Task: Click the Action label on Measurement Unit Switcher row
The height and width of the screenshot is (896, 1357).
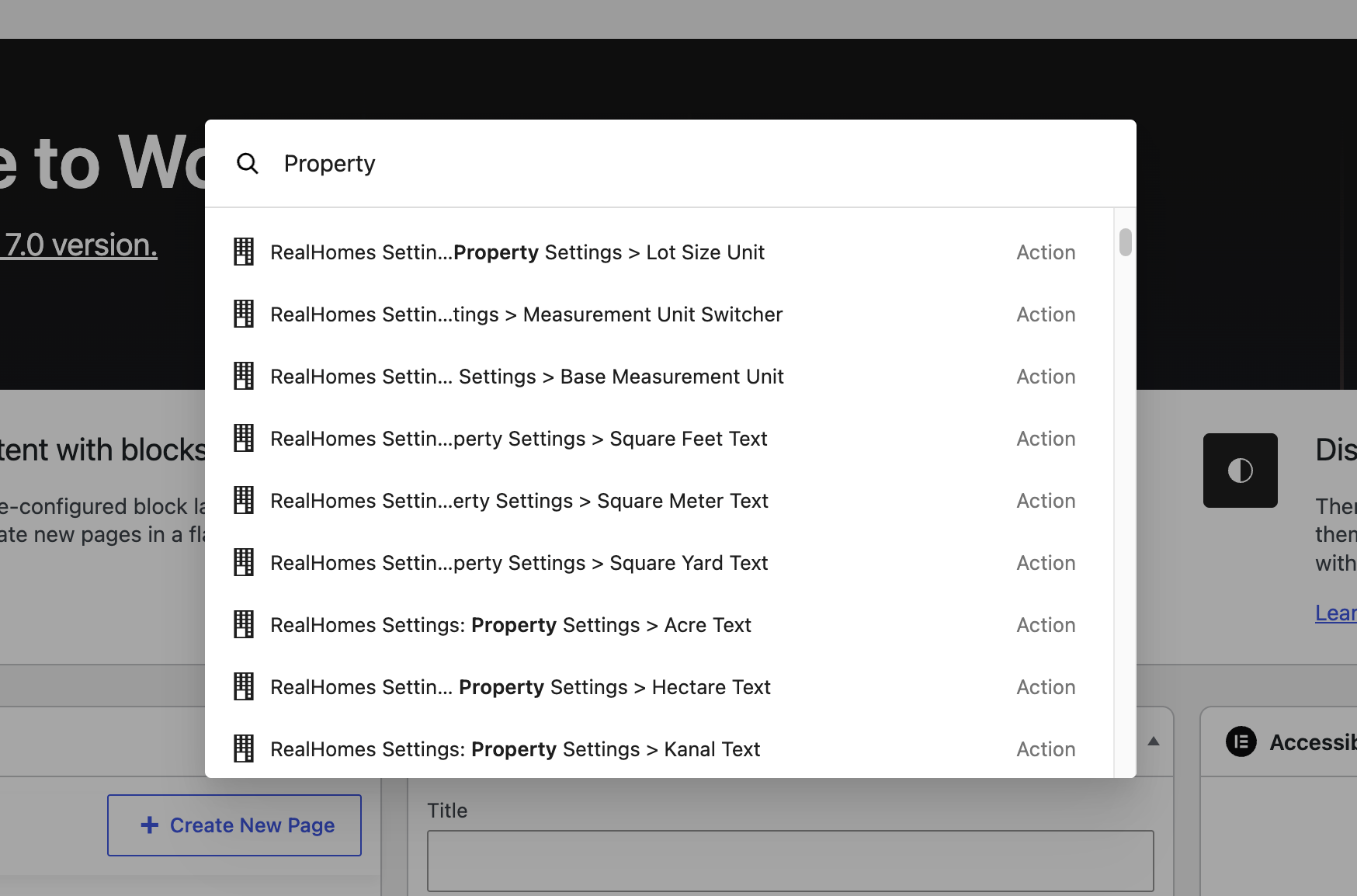Action: tap(1046, 314)
